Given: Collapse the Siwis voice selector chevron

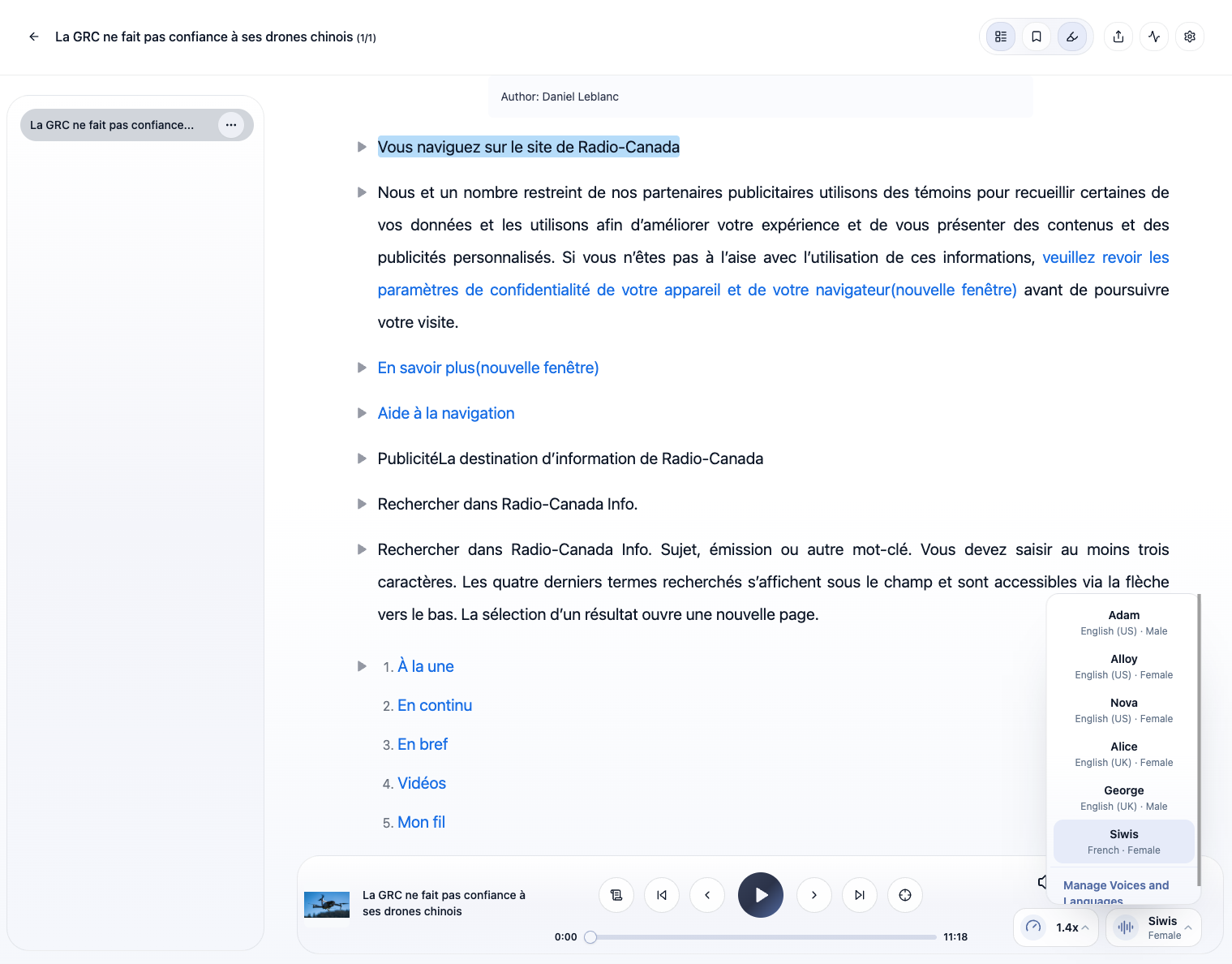Looking at the screenshot, I should click(1189, 927).
